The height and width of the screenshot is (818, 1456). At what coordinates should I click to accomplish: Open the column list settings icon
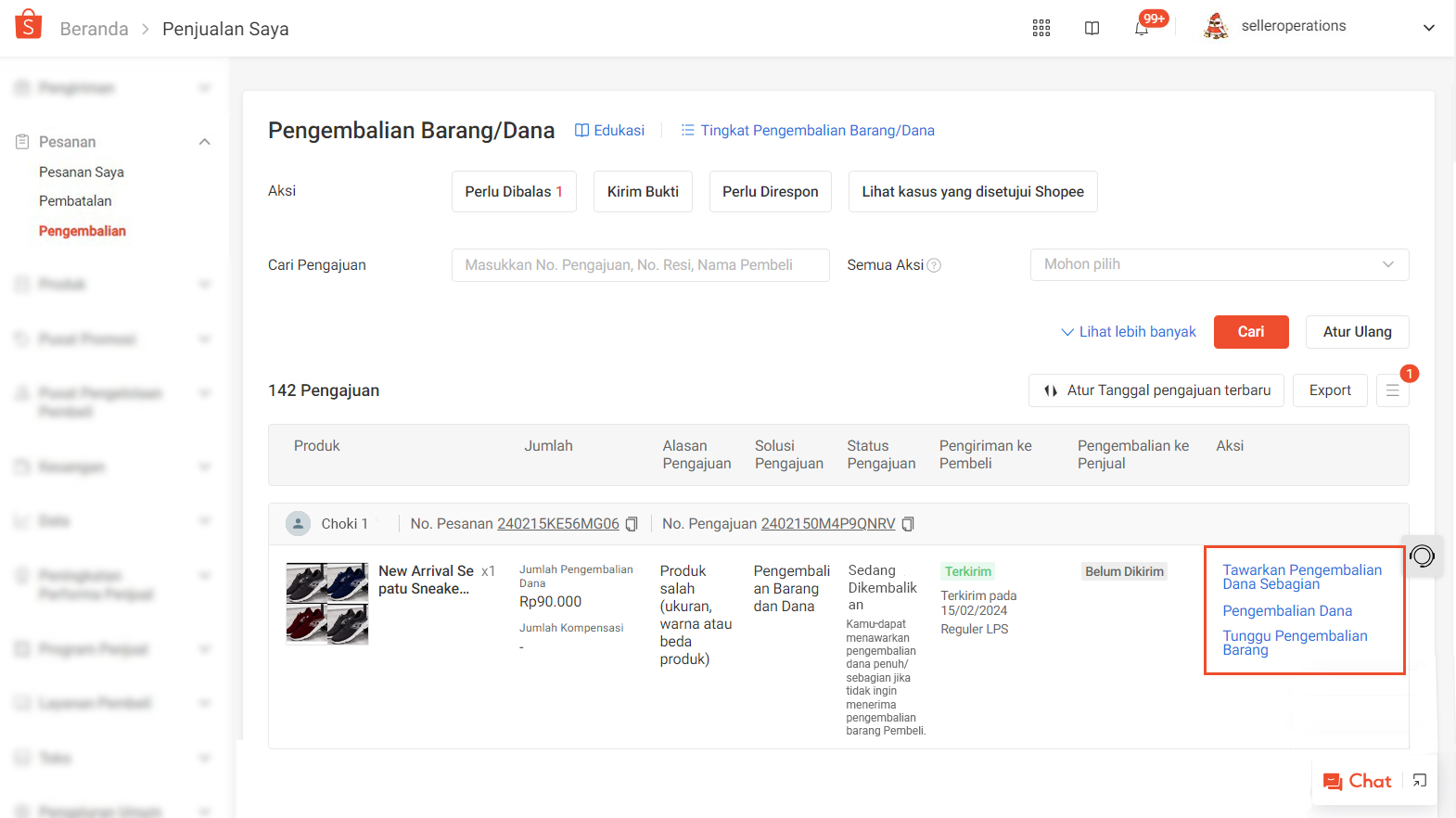click(1392, 390)
